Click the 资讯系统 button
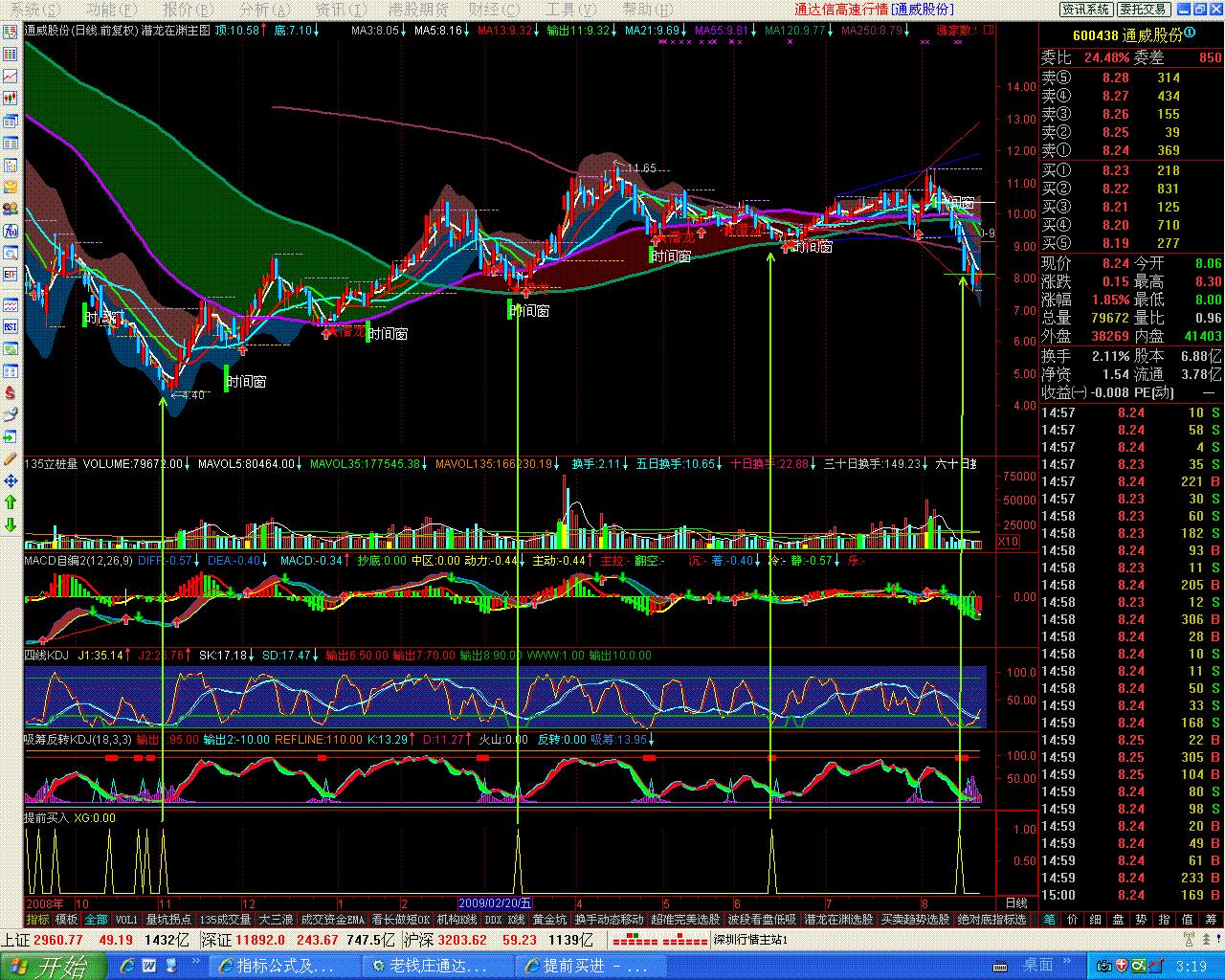 pos(1086,10)
